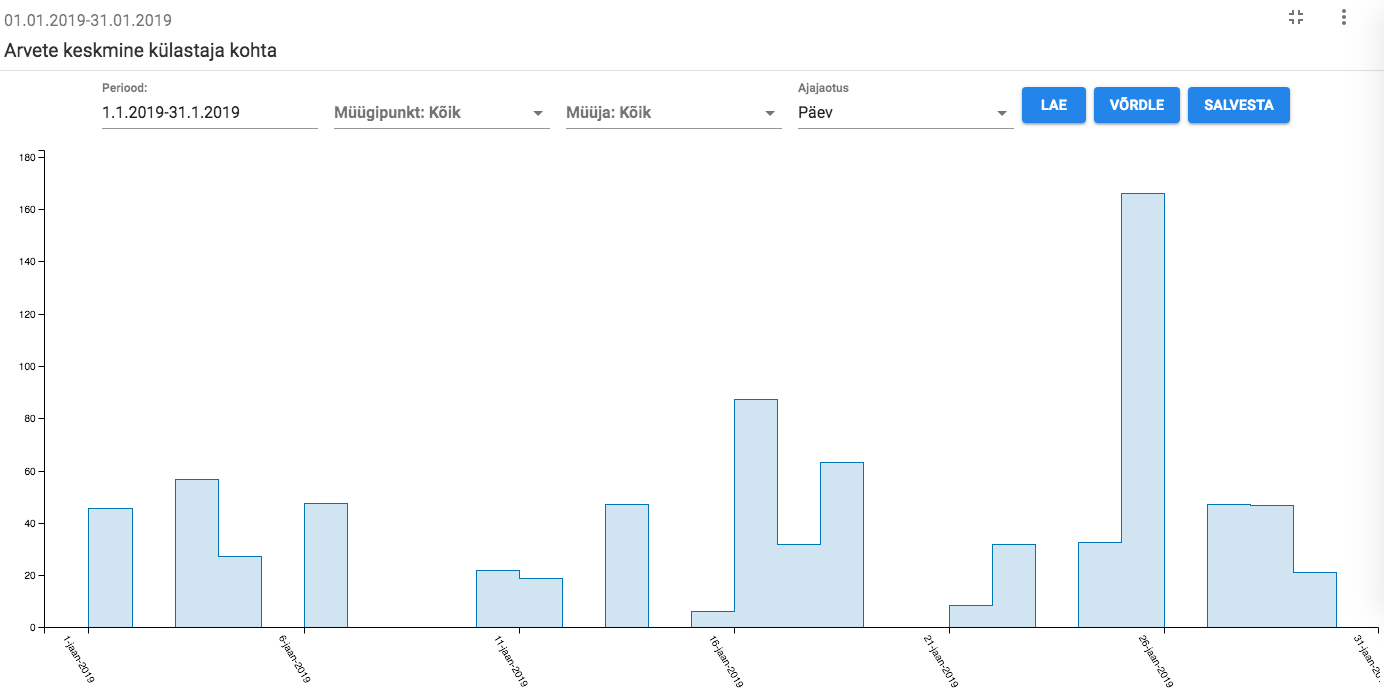Click the bar reaching about 63
The width and height of the screenshot is (1384, 695).
(842, 545)
